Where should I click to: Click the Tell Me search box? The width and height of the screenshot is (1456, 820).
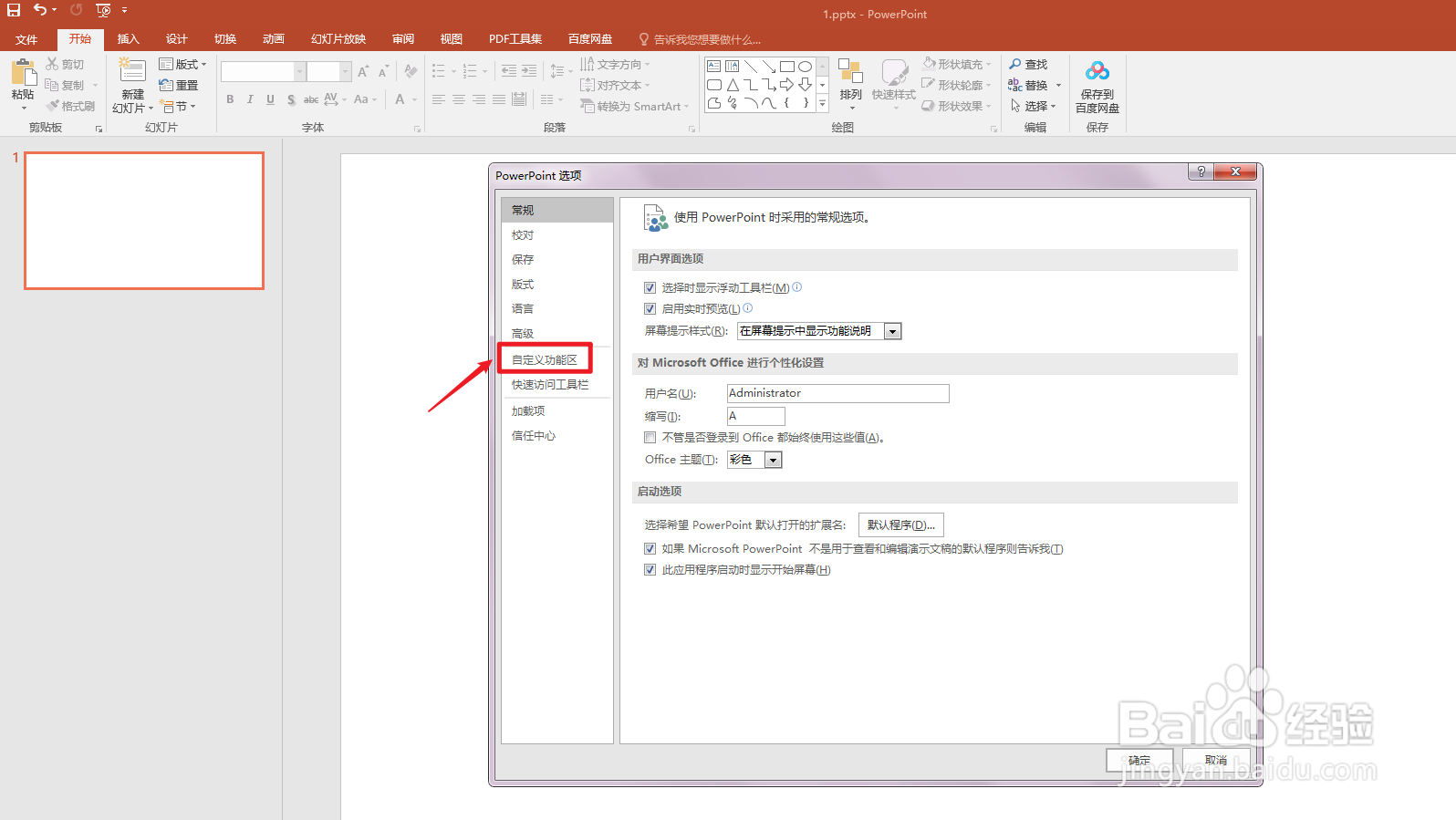tap(699, 39)
